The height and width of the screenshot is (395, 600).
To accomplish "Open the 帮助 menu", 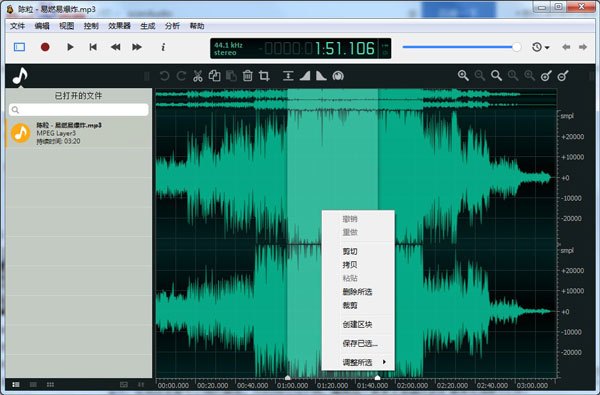I will (197, 26).
